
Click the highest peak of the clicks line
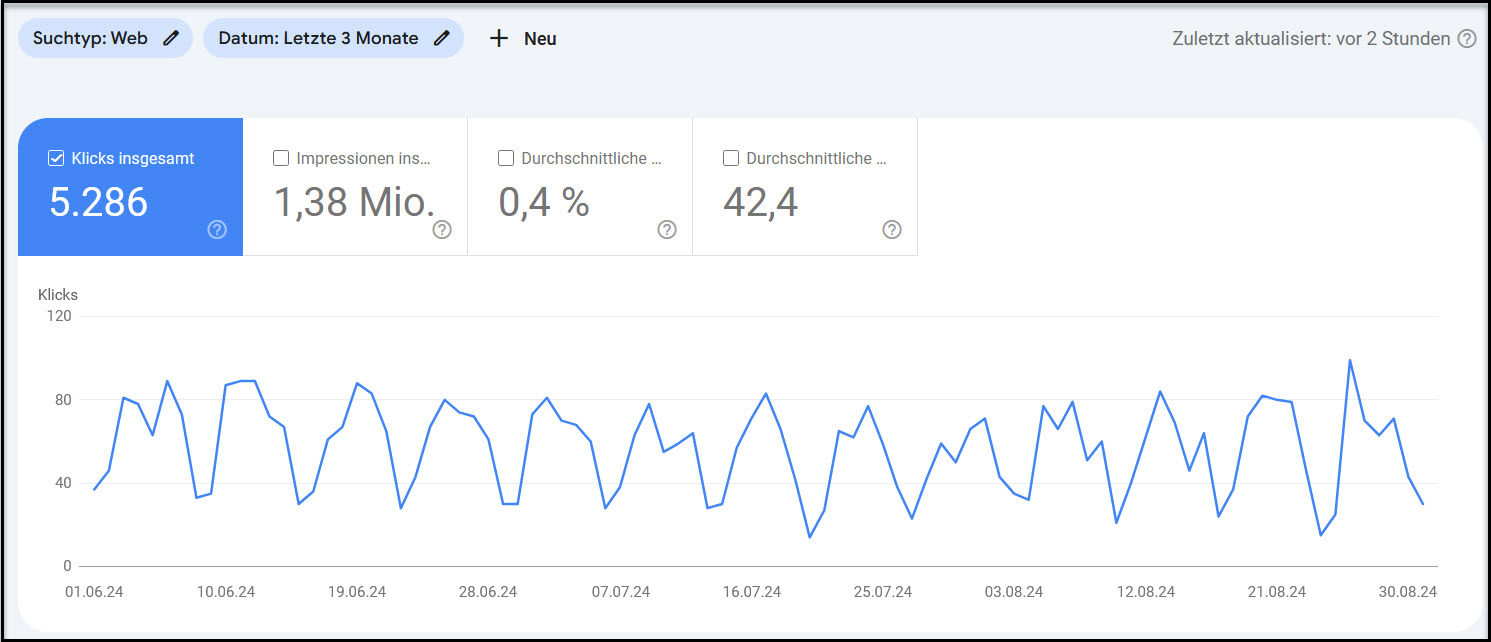[1350, 360]
